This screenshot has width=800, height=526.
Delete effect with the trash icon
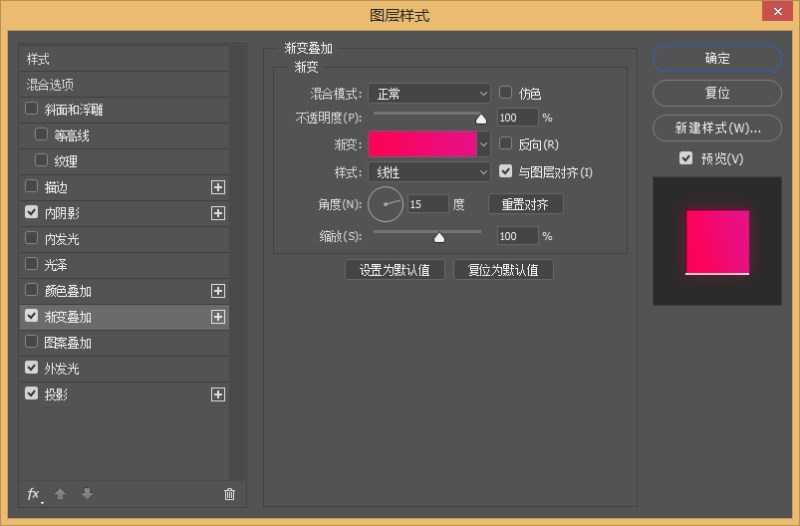coord(229,494)
